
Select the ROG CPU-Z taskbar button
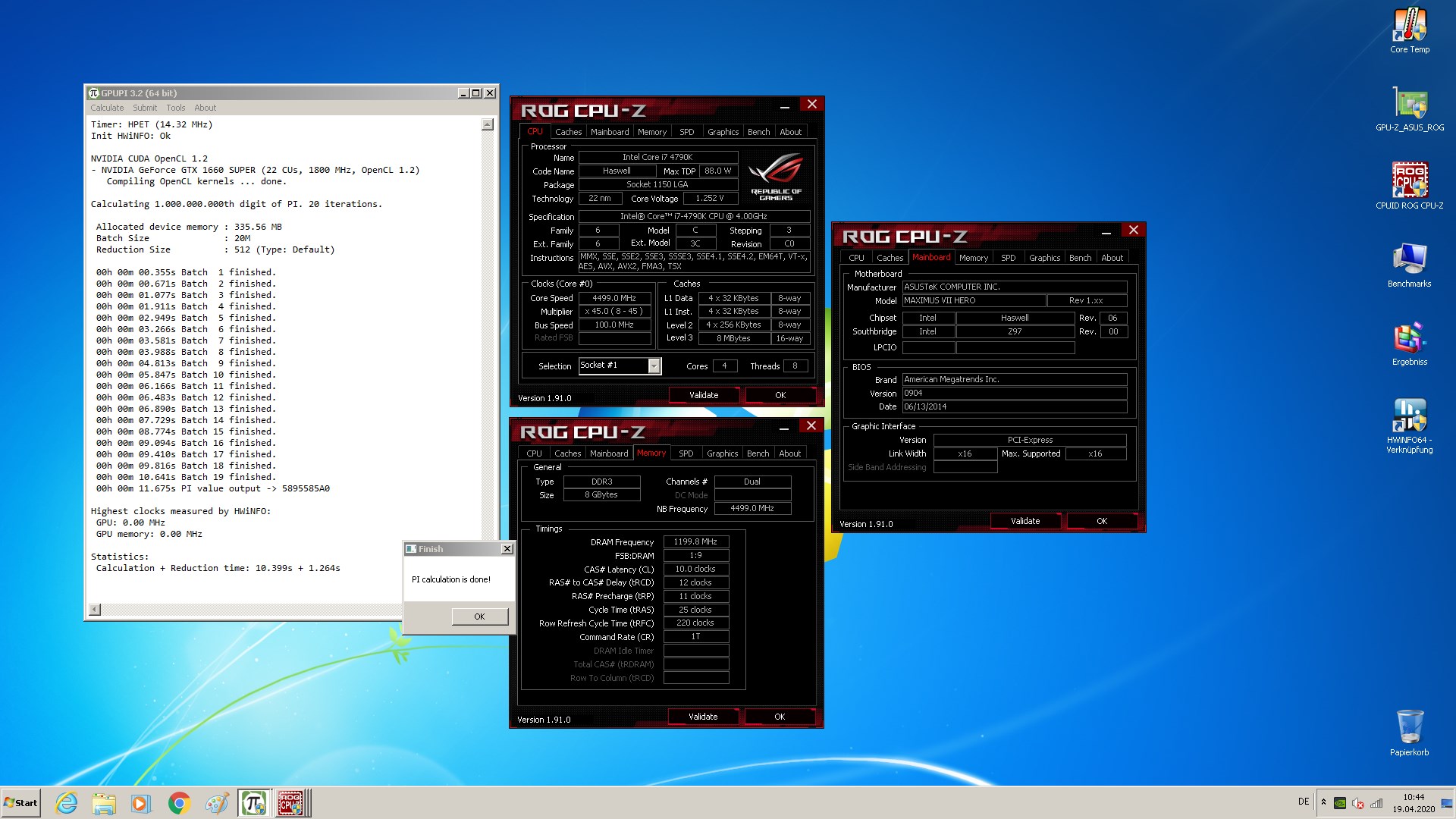coord(292,803)
